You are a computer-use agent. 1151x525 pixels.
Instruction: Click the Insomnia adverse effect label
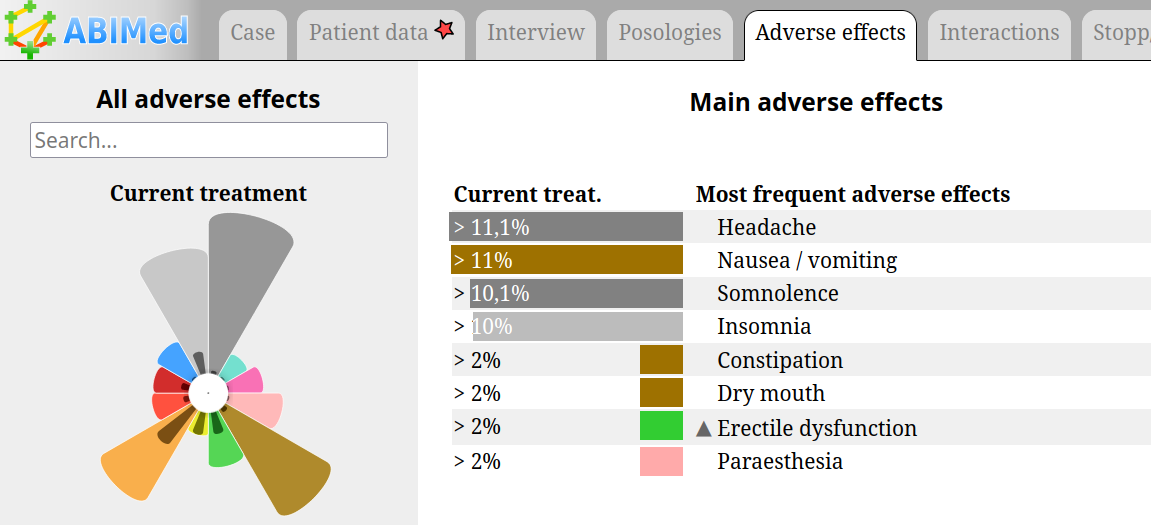pyautogui.click(x=764, y=326)
